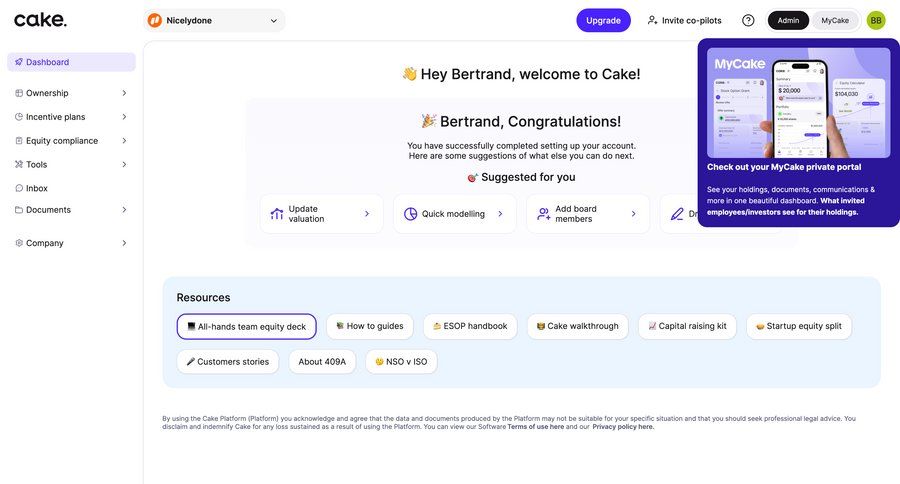Click the cake. logo
This screenshot has height=484, width=900.
pyautogui.click(x=40, y=20)
